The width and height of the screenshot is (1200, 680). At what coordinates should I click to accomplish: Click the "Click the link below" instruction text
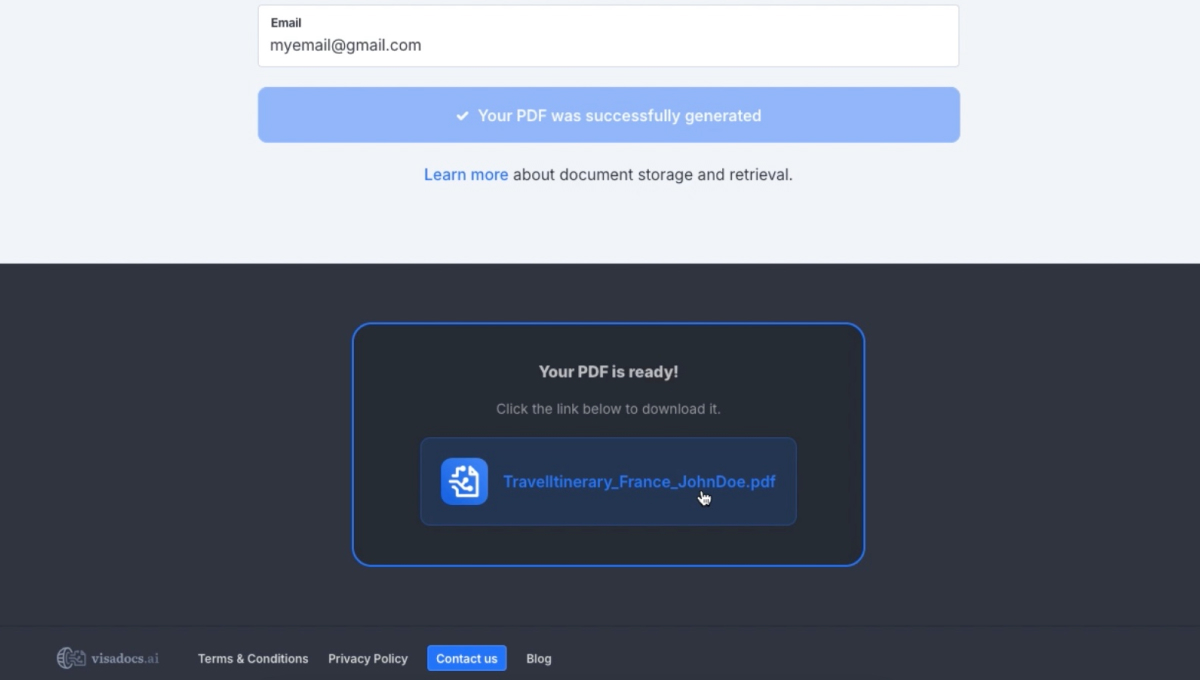608,409
